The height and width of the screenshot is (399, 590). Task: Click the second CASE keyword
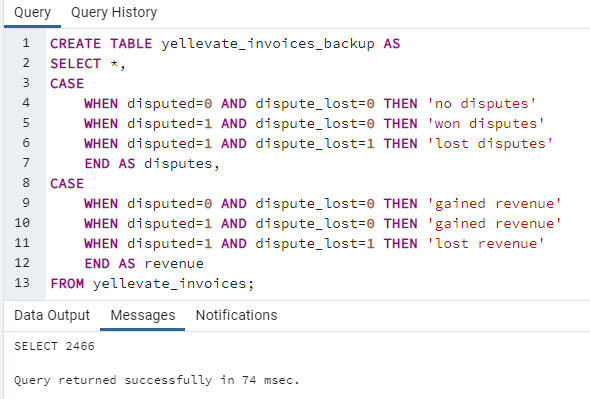(x=67, y=184)
